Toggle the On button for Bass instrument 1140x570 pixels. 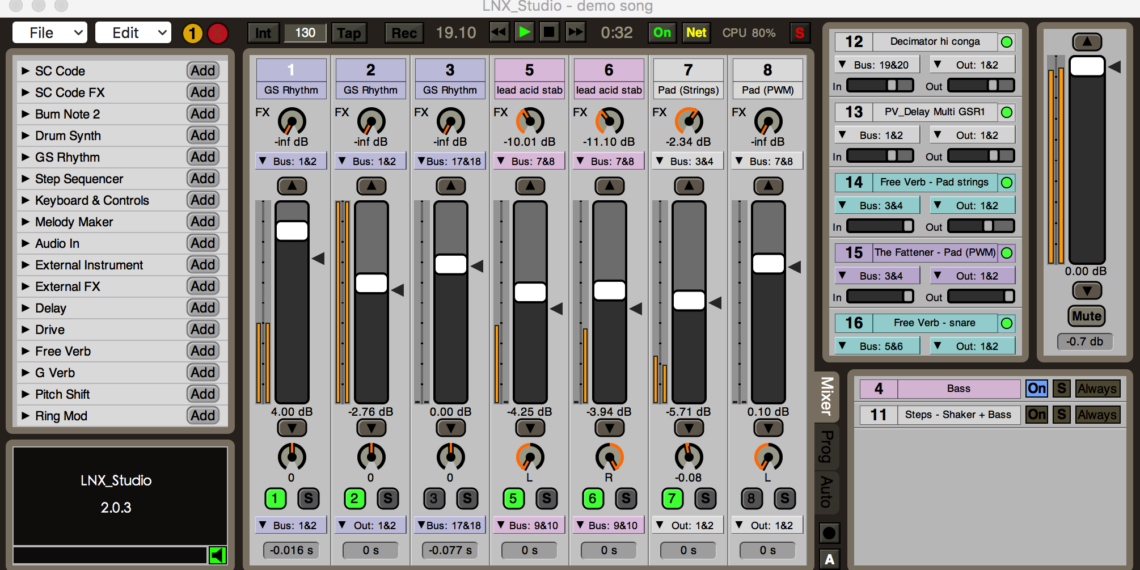[x=1037, y=389]
